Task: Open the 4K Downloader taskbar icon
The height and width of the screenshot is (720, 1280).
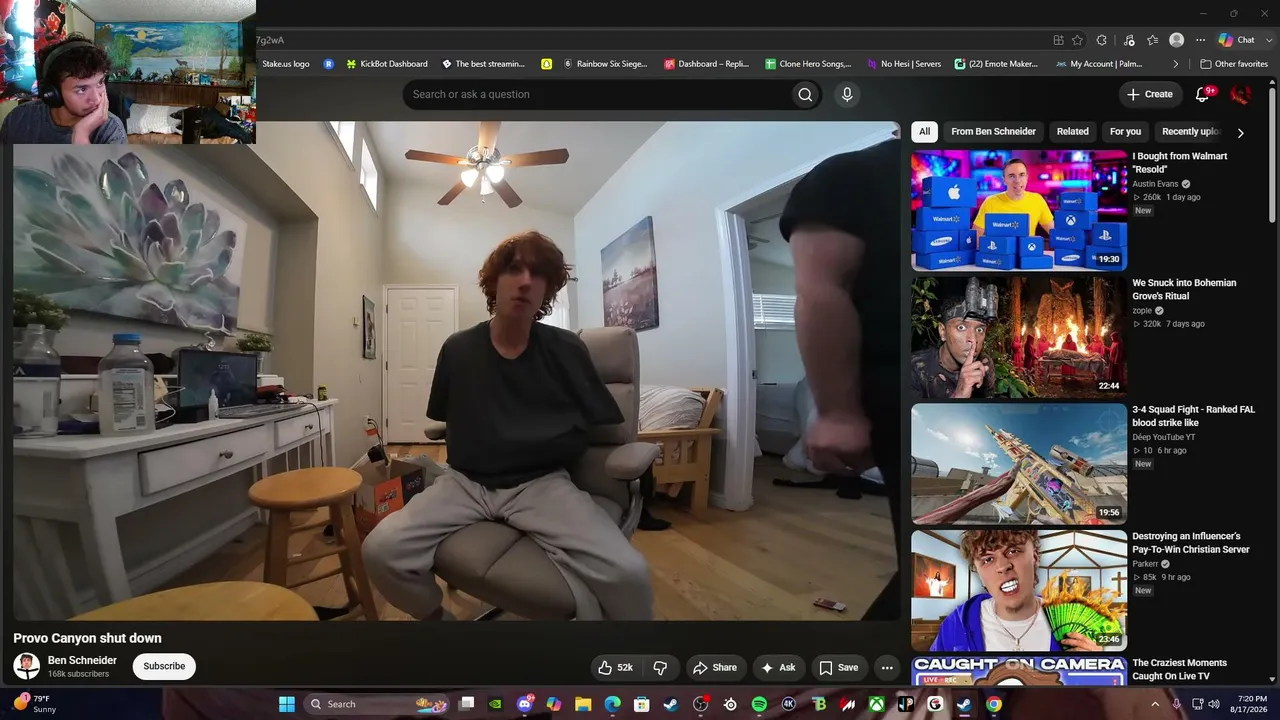Action: 788,704
